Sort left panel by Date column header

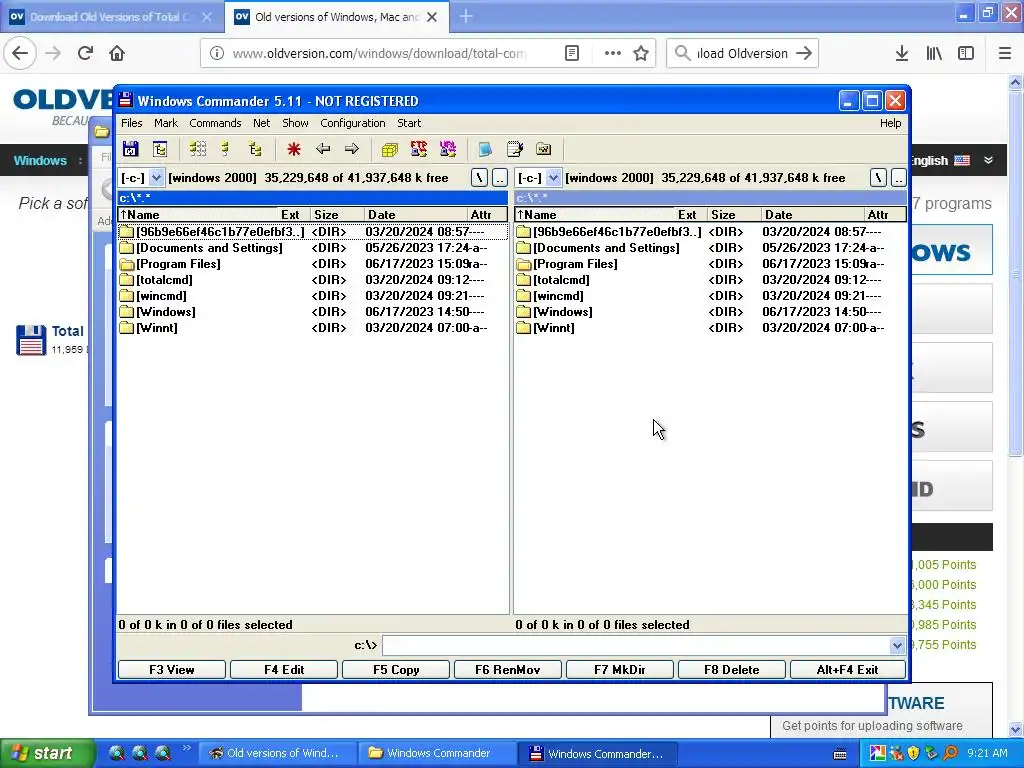tap(415, 215)
